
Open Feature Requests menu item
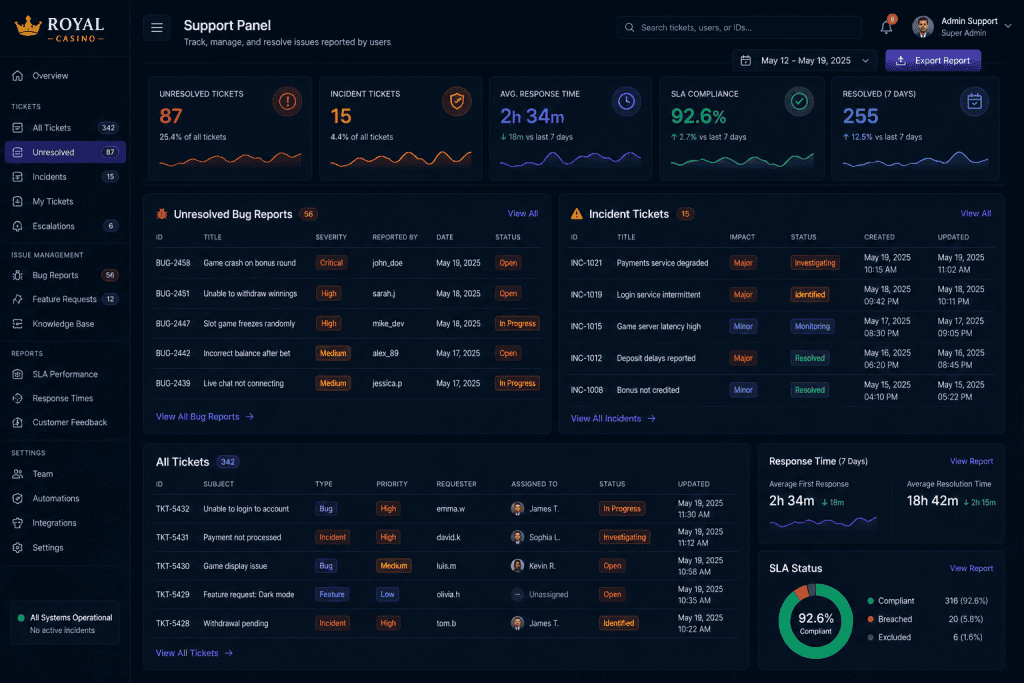[65, 299]
